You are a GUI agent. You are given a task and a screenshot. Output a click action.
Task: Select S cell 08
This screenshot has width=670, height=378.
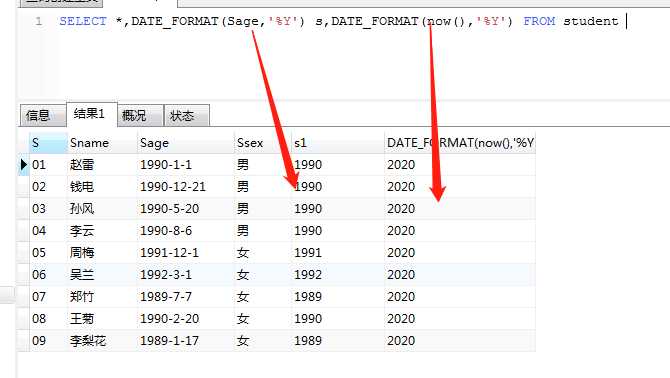click(48, 319)
